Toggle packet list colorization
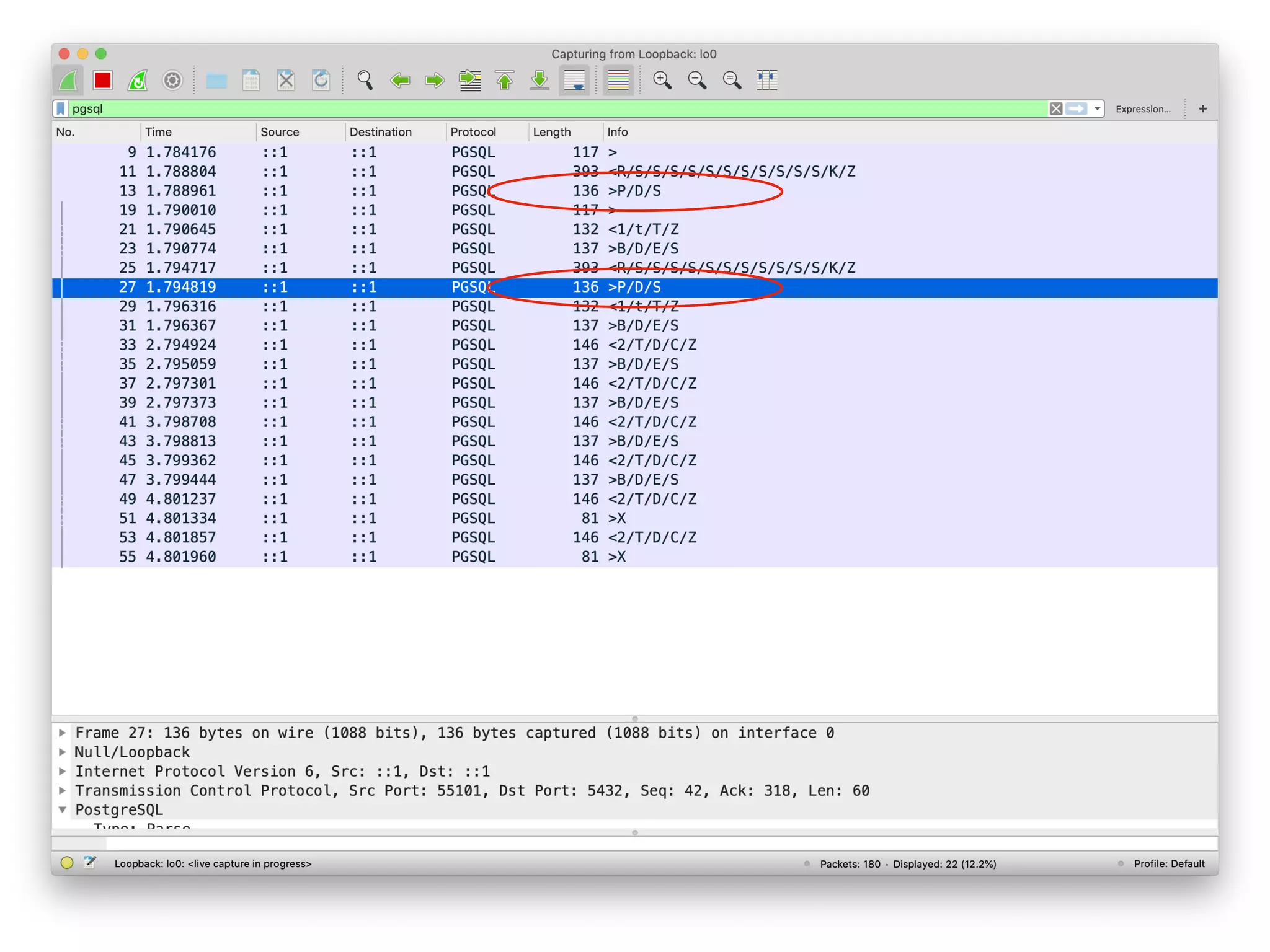The image size is (1270, 952). point(618,80)
